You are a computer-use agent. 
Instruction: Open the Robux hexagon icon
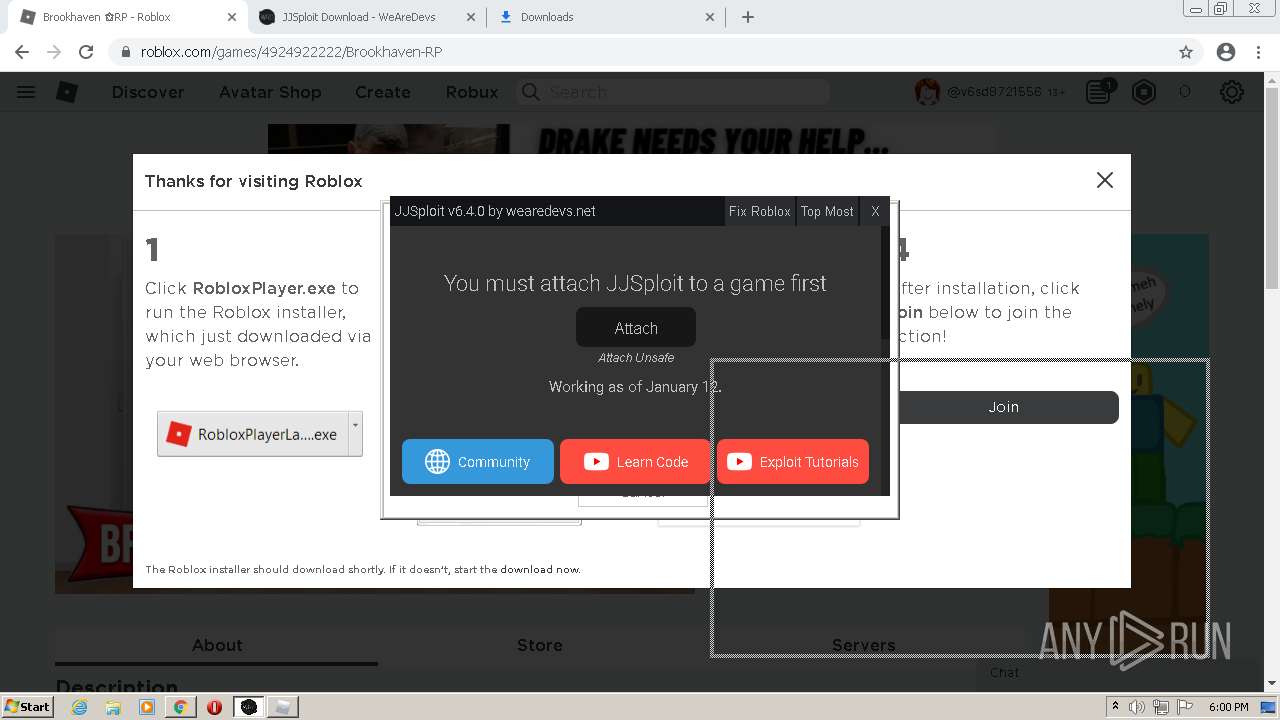[x=1144, y=92]
